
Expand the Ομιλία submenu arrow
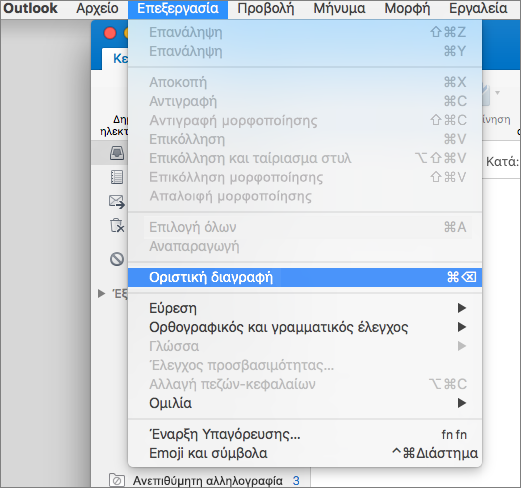(x=462, y=403)
